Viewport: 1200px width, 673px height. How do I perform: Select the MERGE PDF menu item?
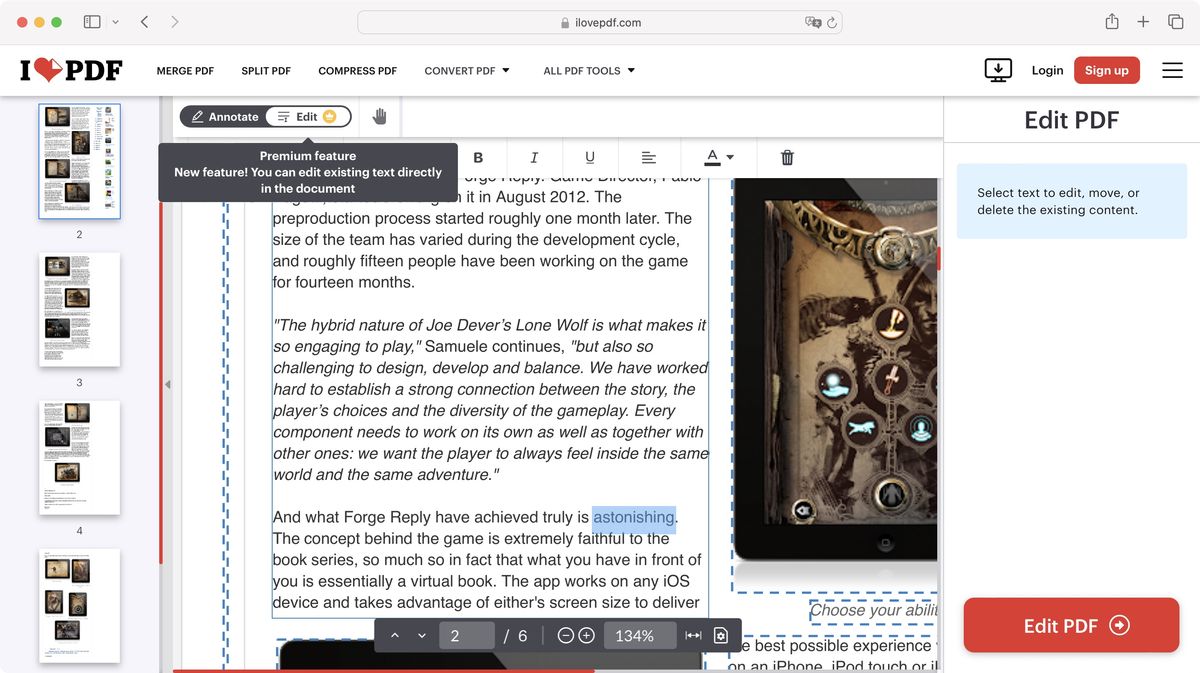point(185,70)
